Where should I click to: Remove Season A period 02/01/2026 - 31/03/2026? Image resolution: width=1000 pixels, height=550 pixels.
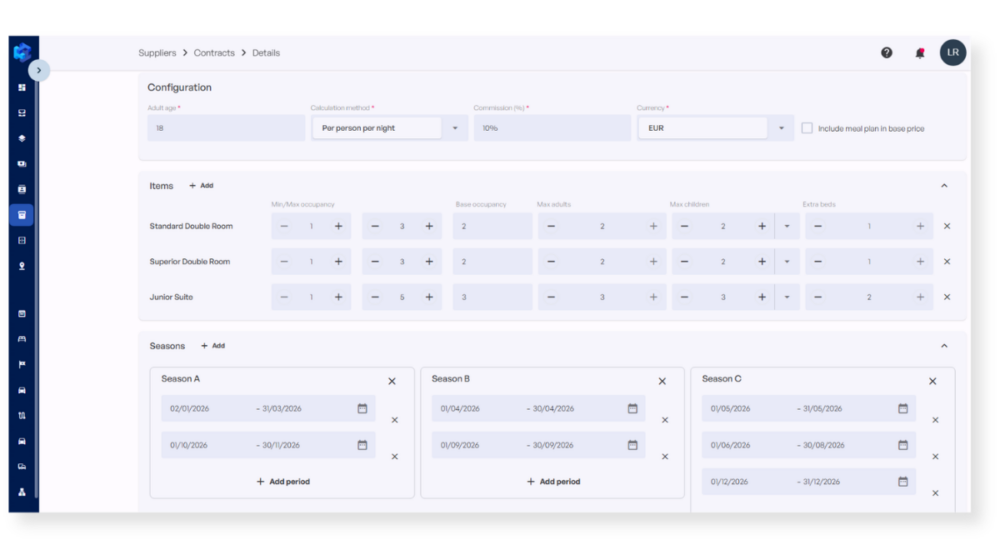click(x=395, y=420)
